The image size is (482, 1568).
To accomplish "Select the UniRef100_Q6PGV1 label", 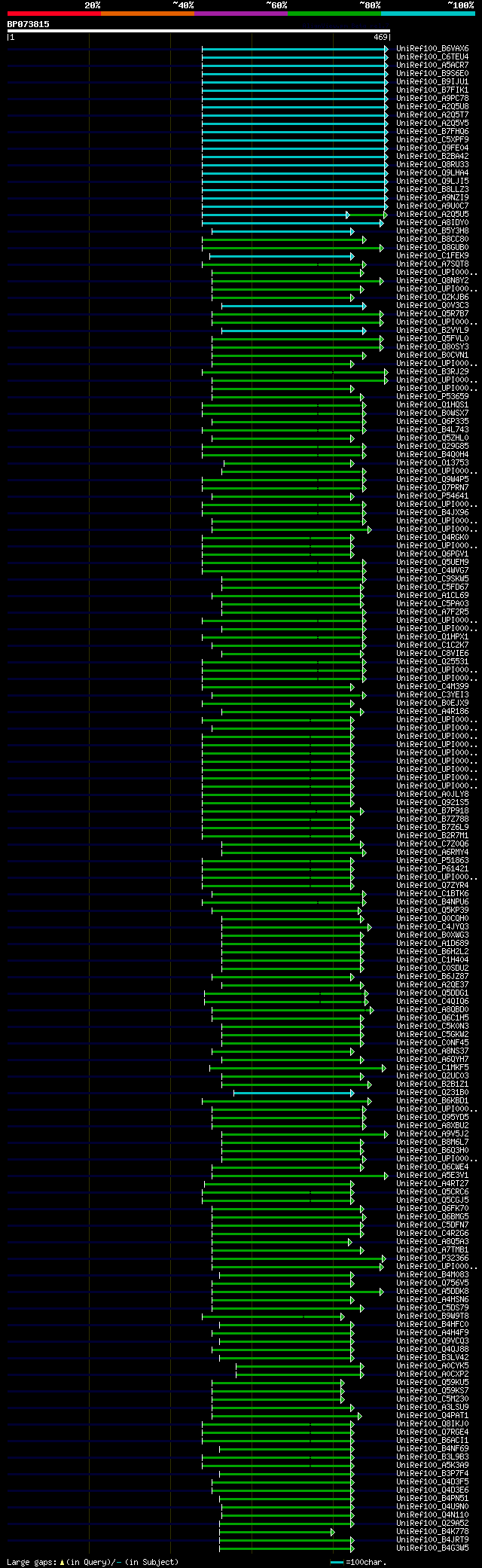I will click(x=432, y=554).
